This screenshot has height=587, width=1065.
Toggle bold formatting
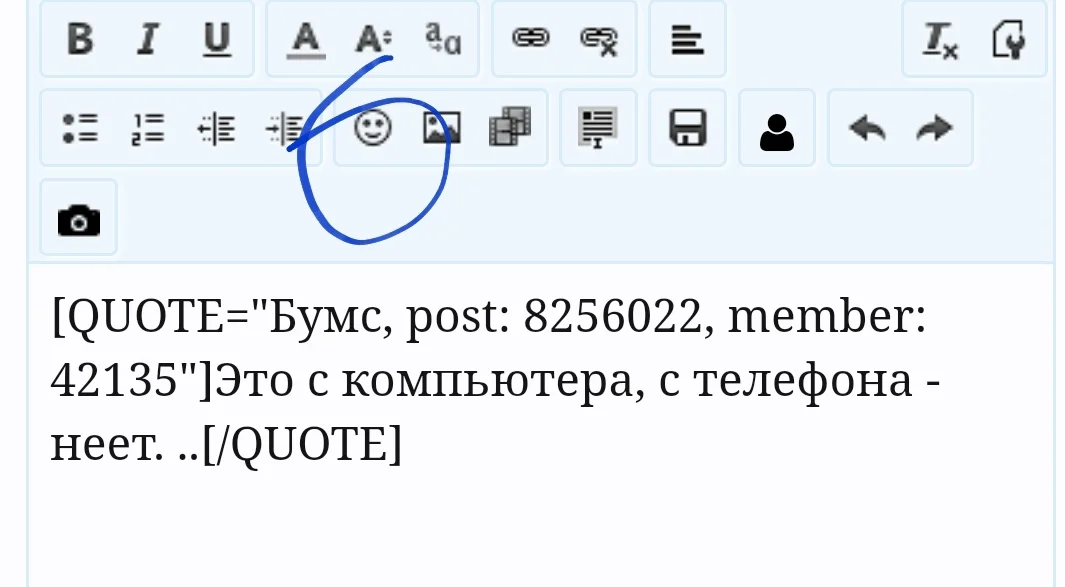(x=81, y=40)
